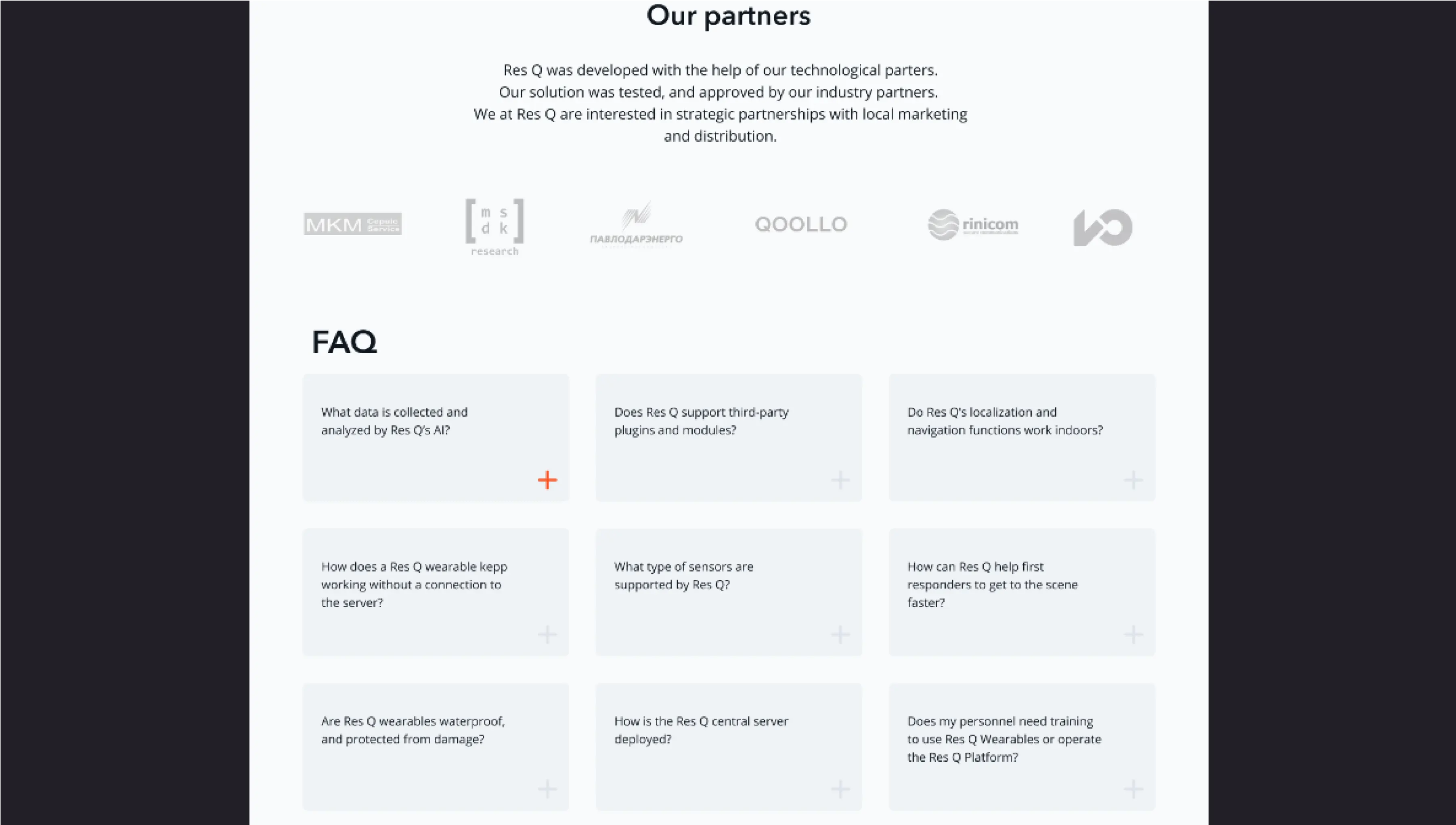The height and width of the screenshot is (825, 1456).
Task: Click the orange plus on the first FAQ card
Action: (547, 480)
